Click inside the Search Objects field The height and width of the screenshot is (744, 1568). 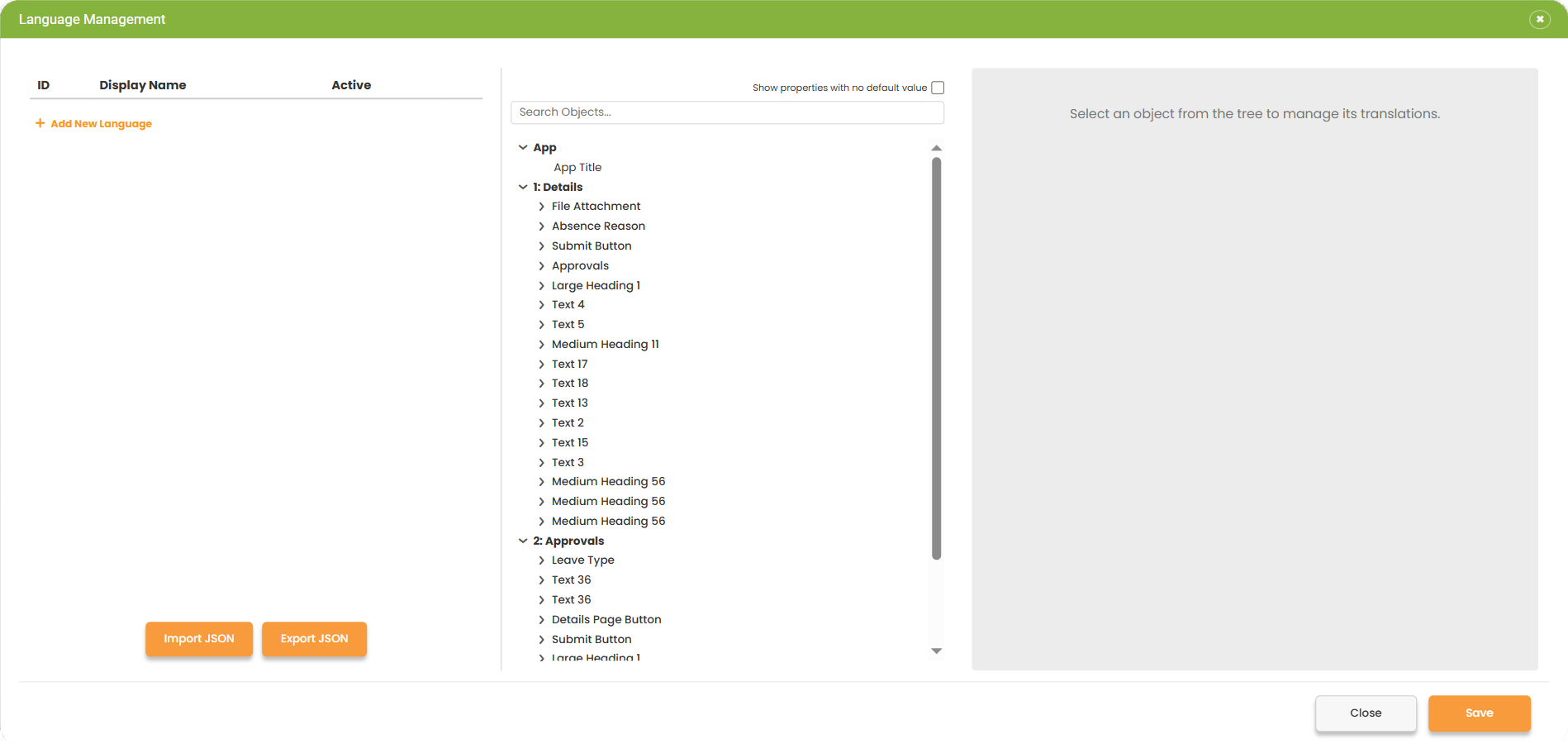tap(727, 112)
